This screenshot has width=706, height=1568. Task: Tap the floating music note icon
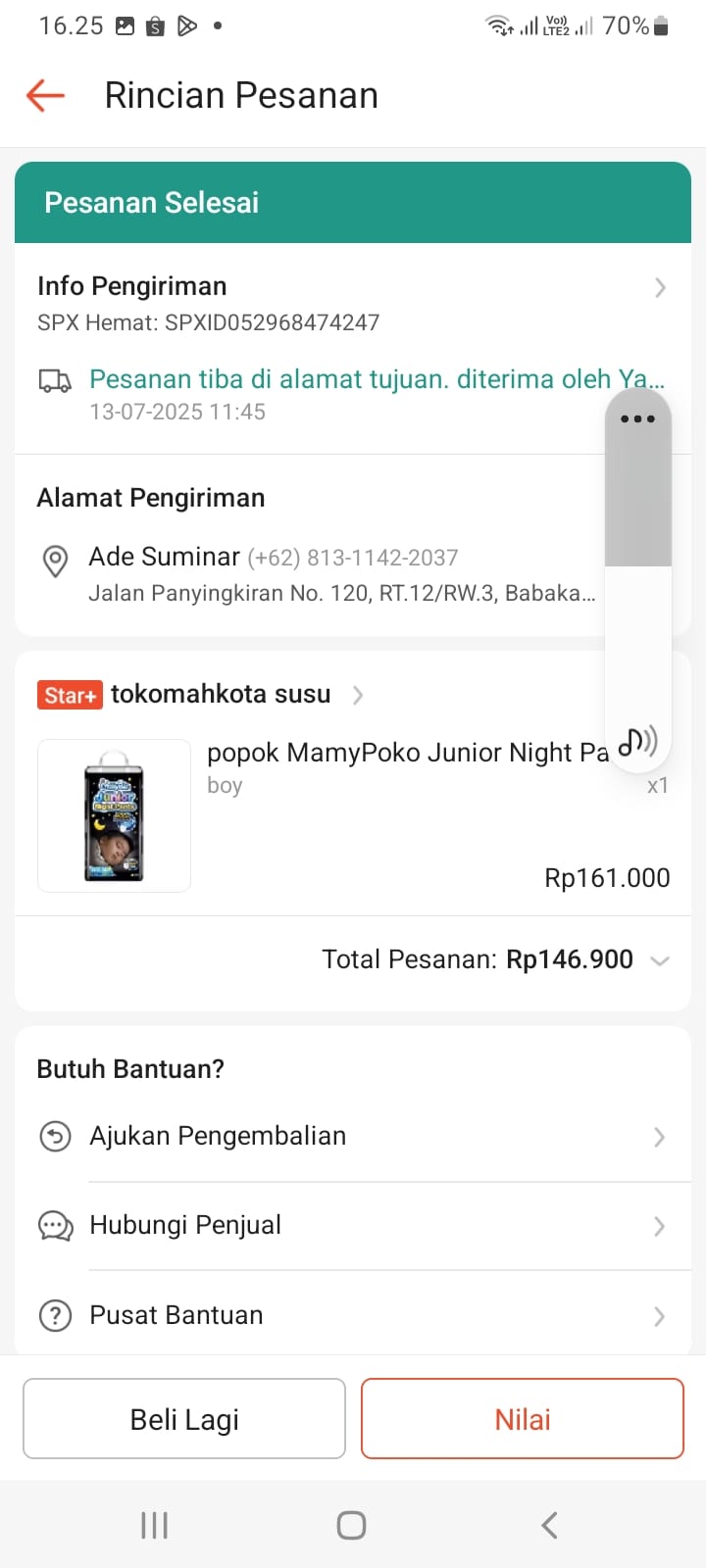click(638, 741)
